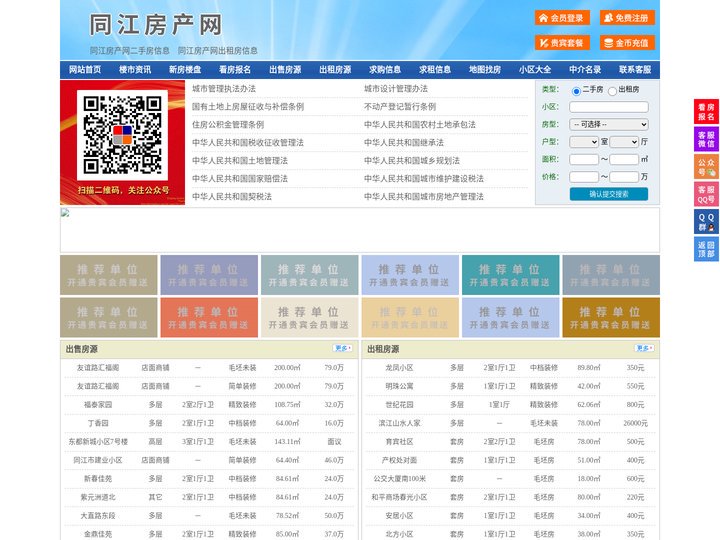720x540 pixels.
Task: Open 中介名录 navigation item
Action: (585, 70)
